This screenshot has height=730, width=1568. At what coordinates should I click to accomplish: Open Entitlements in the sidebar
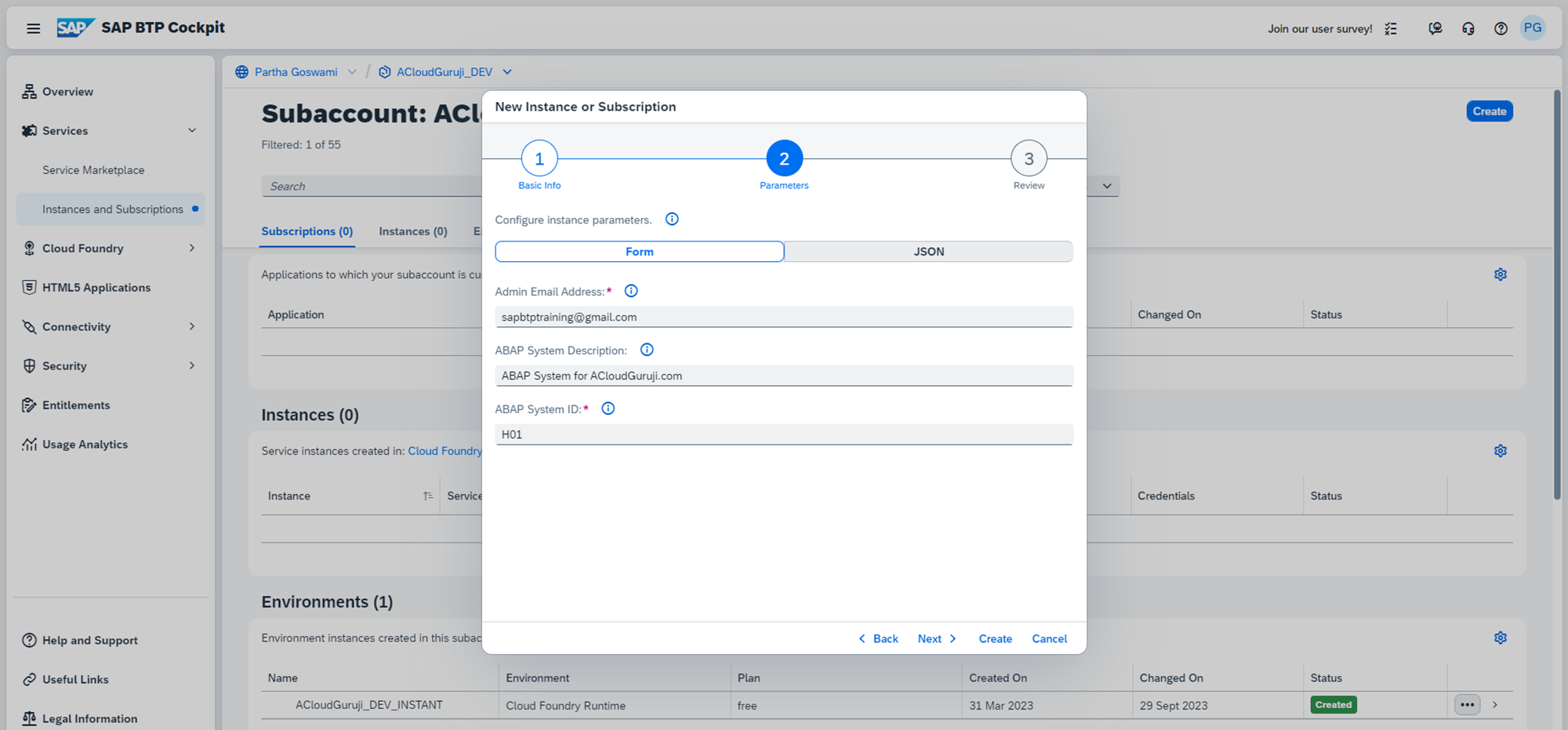76,405
